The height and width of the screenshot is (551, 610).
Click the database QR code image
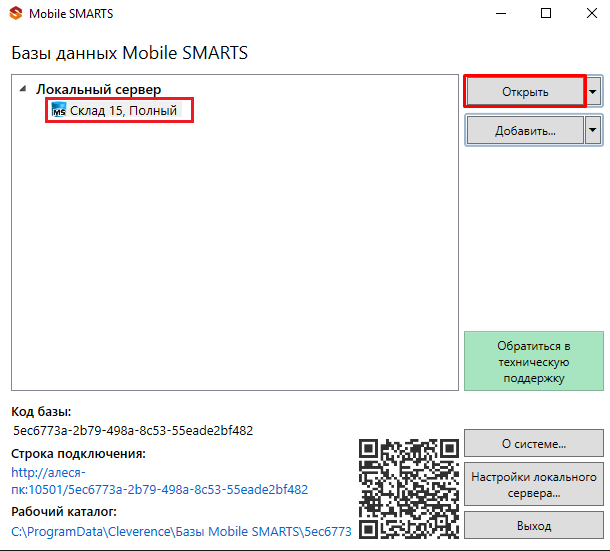408,489
